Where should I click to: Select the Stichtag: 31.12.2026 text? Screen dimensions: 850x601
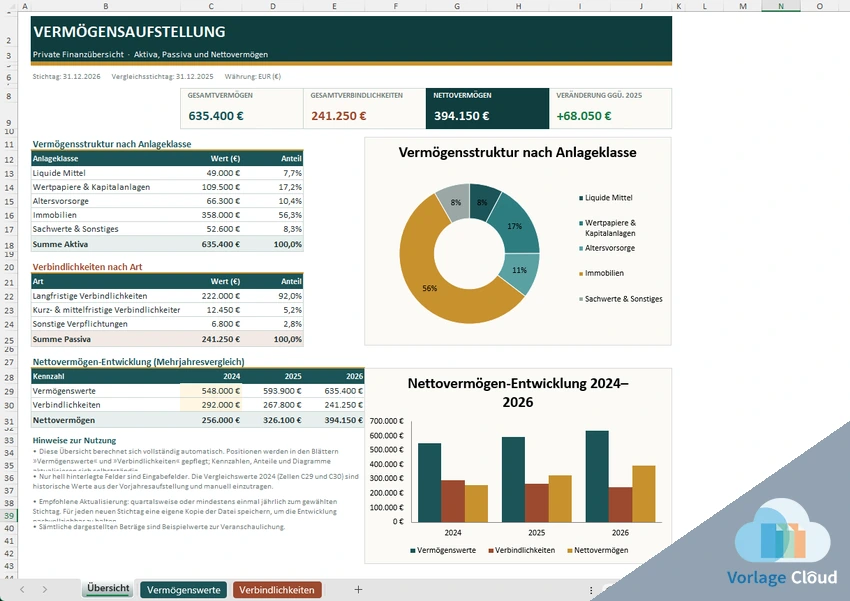(66, 76)
